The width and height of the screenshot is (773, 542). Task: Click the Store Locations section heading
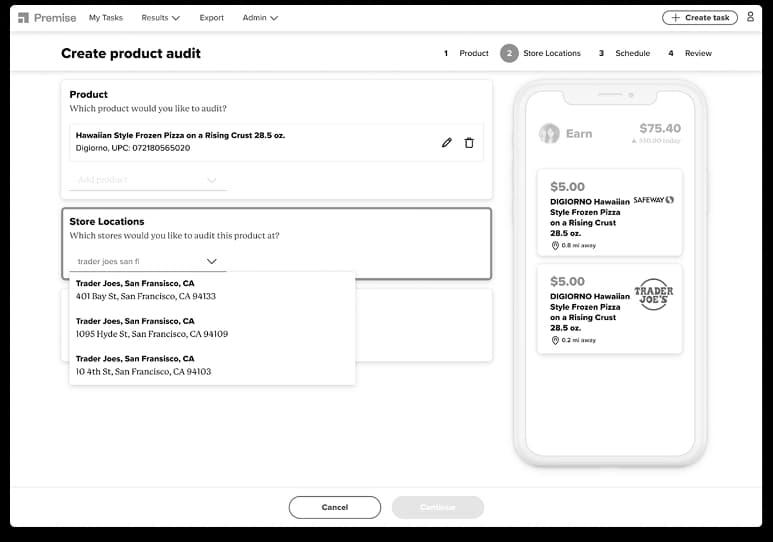[x=107, y=221]
